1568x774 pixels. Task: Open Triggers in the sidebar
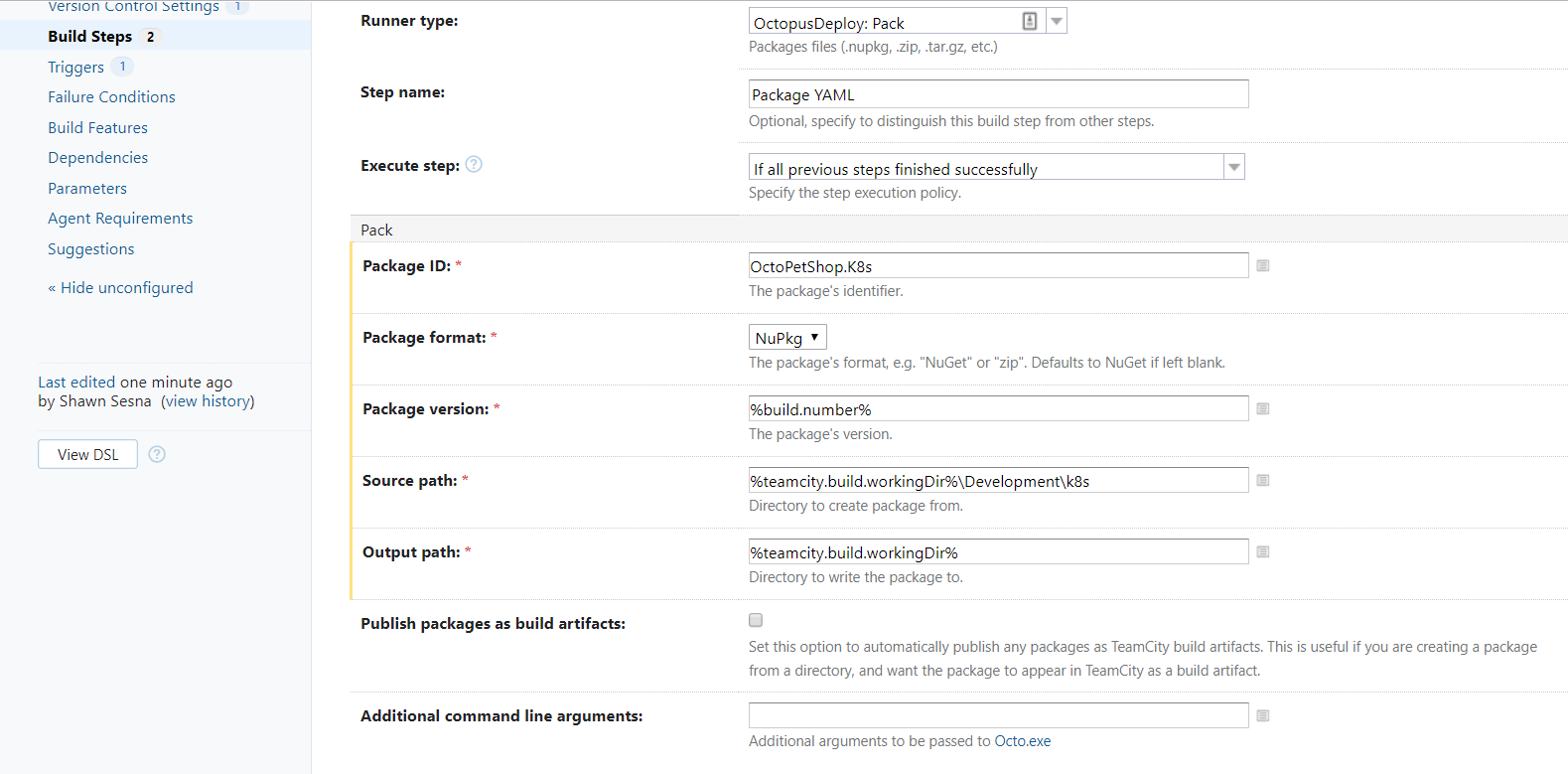pyautogui.click(x=75, y=67)
